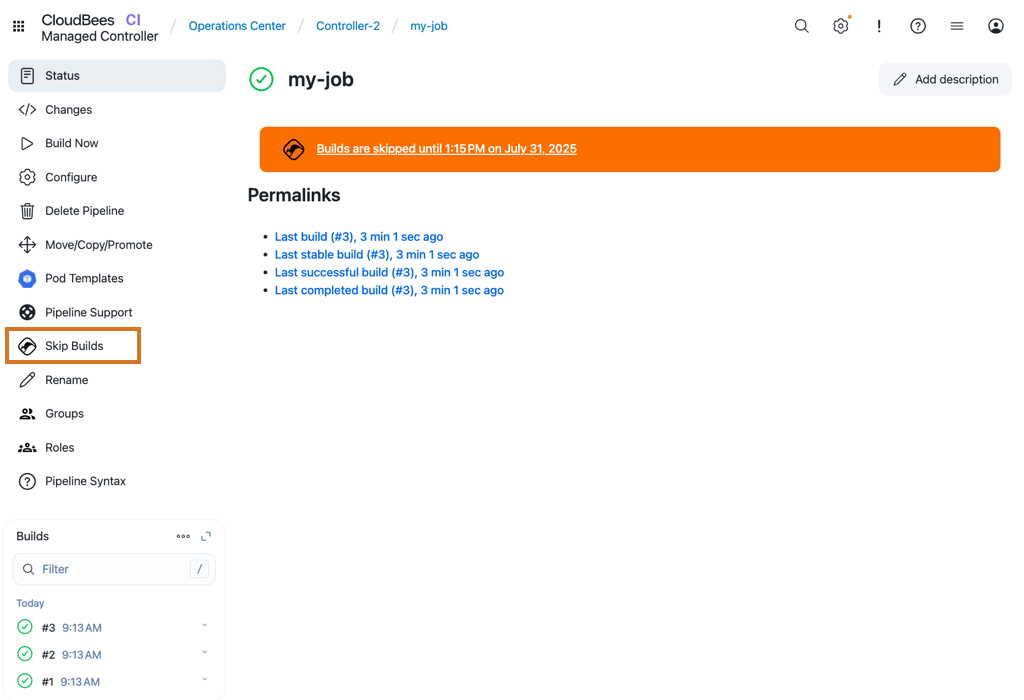Open the Last completed build (#3) permalink
Image resolution: width=1024 pixels, height=700 pixels.
click(x=389, y=291)
